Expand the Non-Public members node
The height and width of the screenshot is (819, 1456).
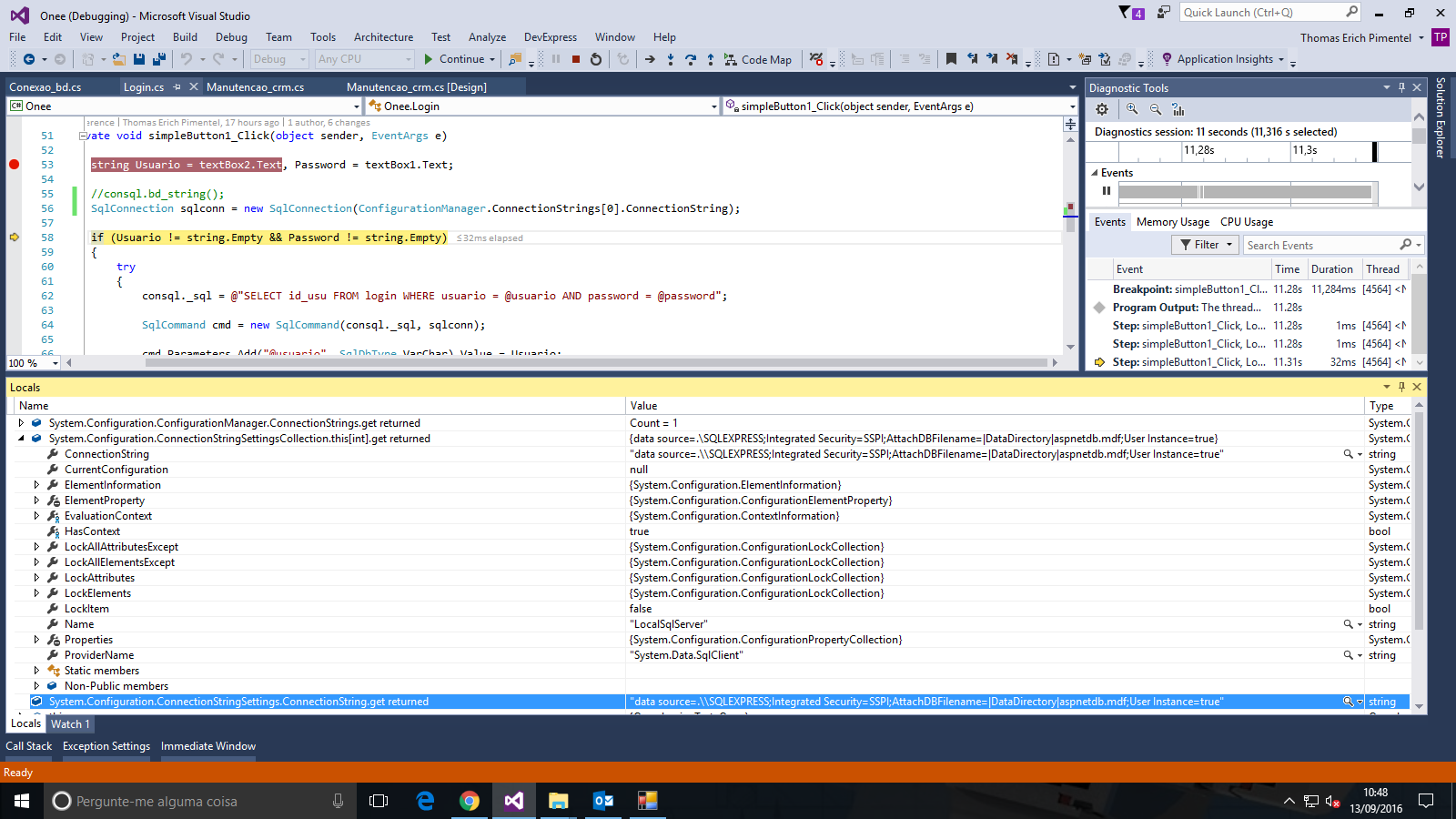click(36, 686)
